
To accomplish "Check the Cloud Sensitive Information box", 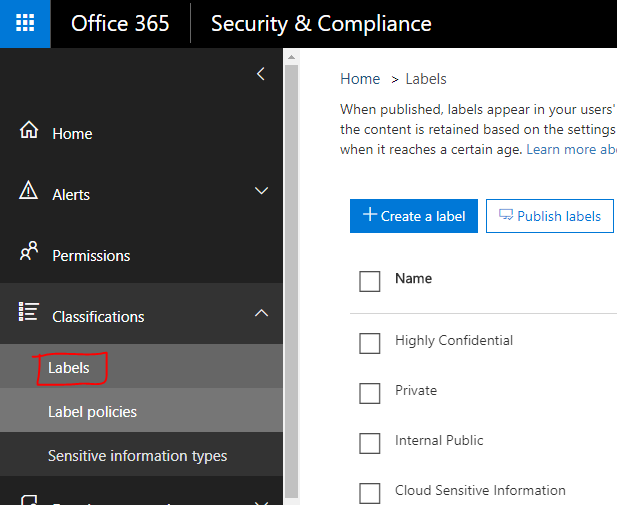I will [x=369, y=493].
